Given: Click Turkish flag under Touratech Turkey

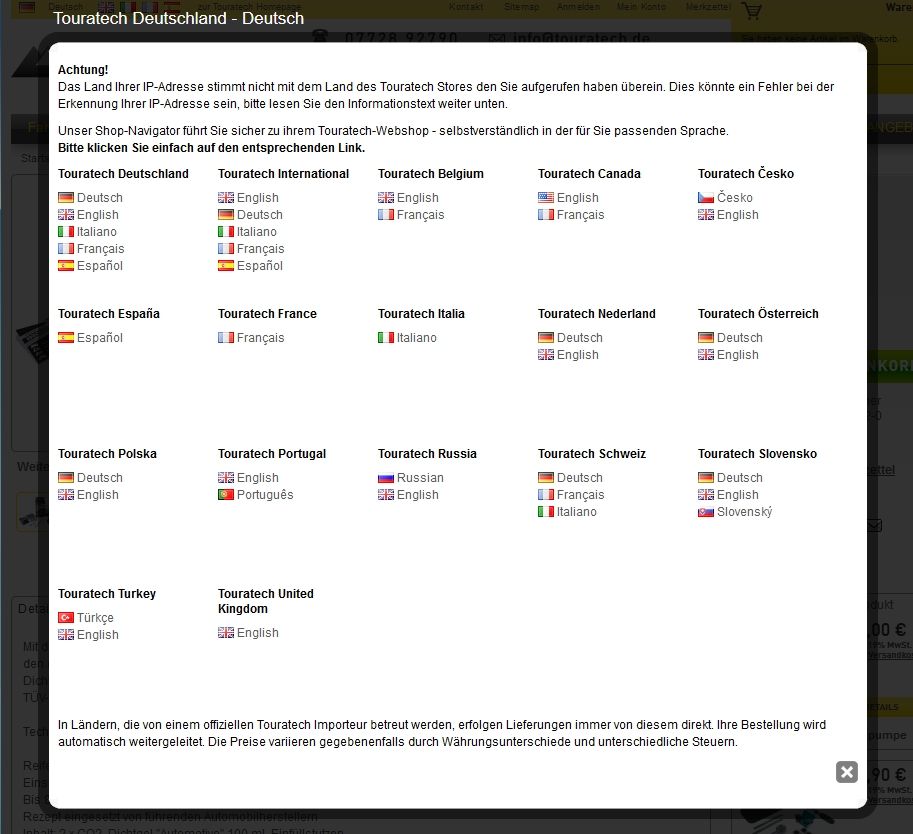Looking at the screenshot, I should click(66, 618).
